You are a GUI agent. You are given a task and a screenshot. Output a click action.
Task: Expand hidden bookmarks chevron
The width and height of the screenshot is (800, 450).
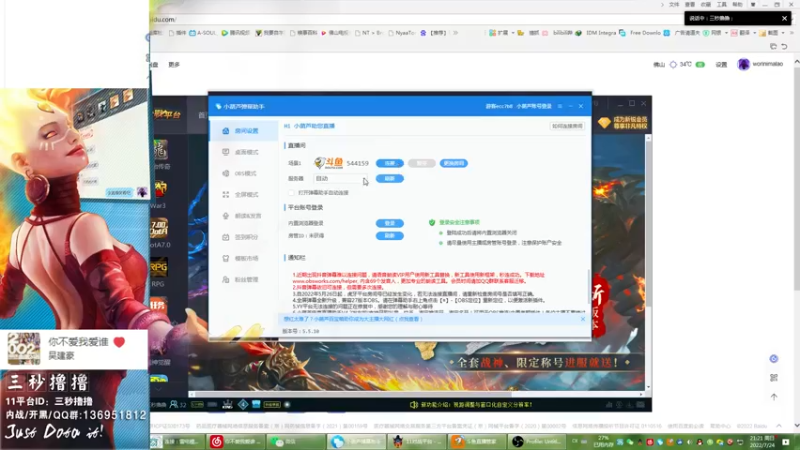tap(455, 33)
